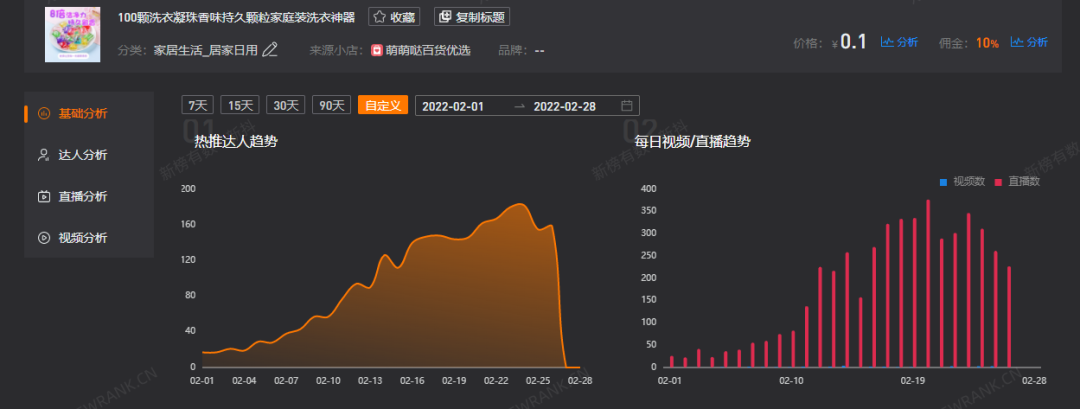Click the chart icon beside price analysis

887,42
